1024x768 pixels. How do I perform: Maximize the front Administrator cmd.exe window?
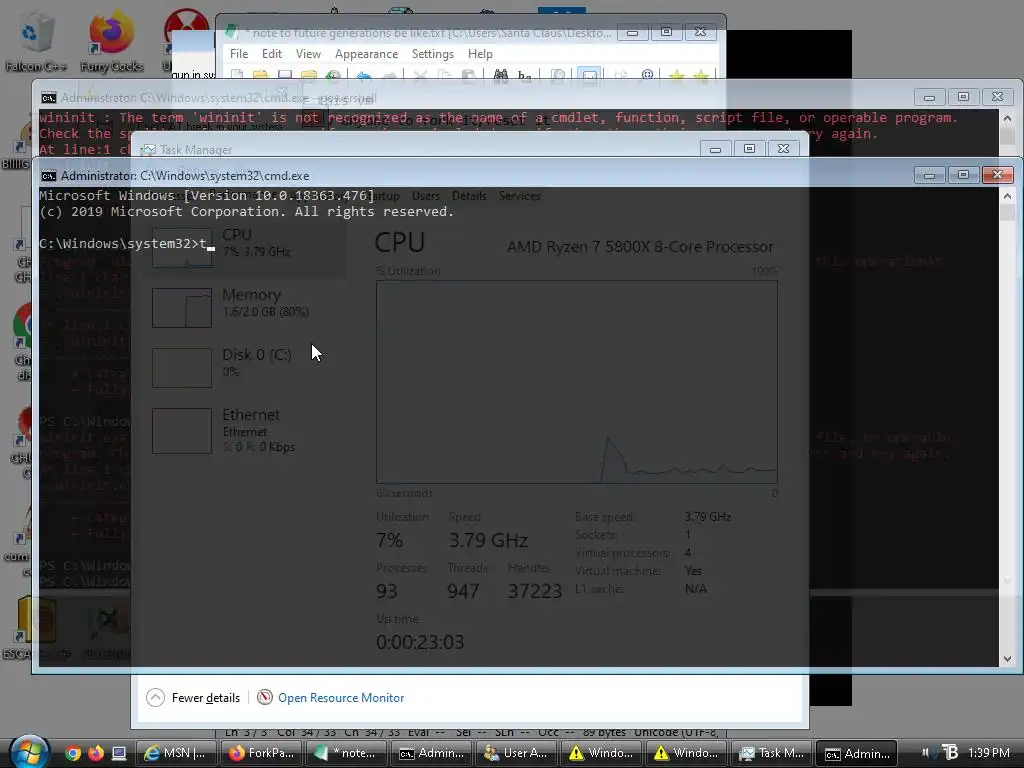click(963, 174)
